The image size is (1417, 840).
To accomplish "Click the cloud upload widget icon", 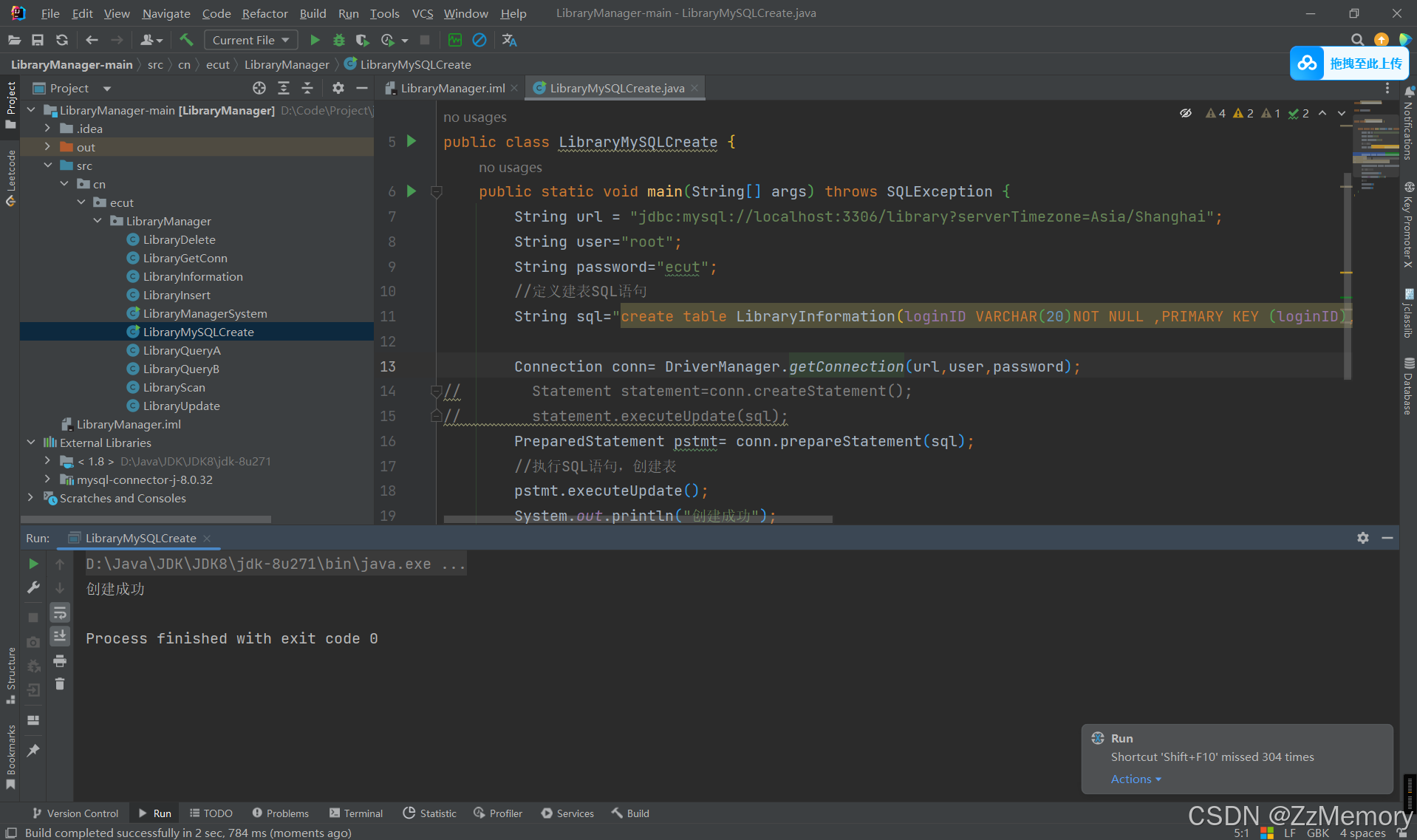I will [1308, 64].
